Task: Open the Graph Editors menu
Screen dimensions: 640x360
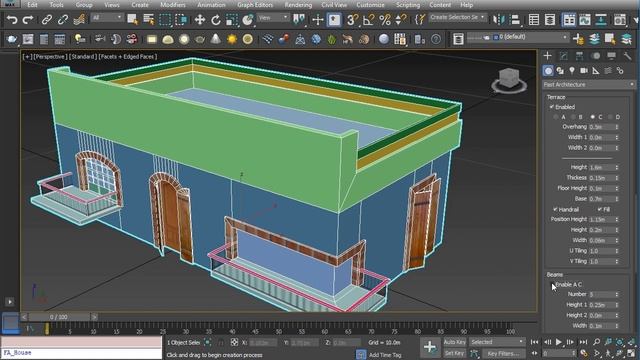Action: 255,5
